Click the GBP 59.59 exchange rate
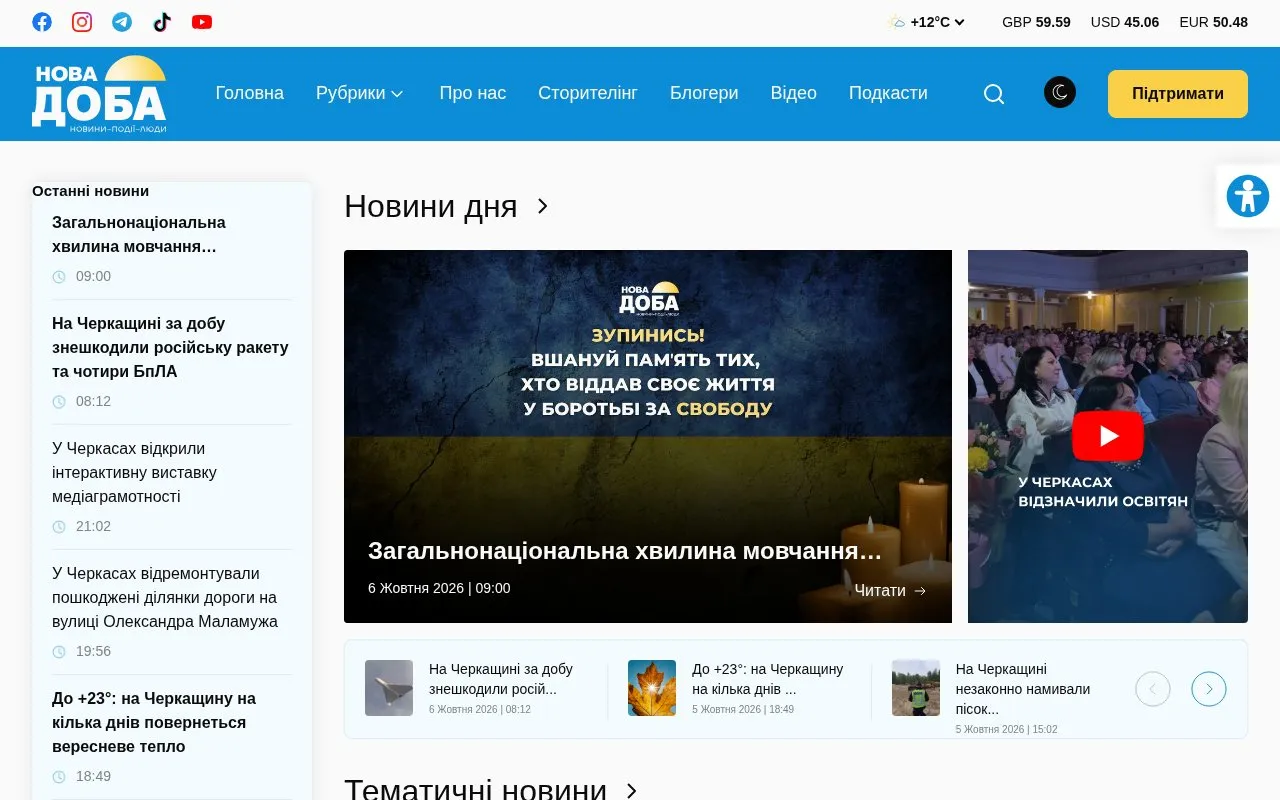This screenshot has width=1280, height=800. [x=1036, y=22]
